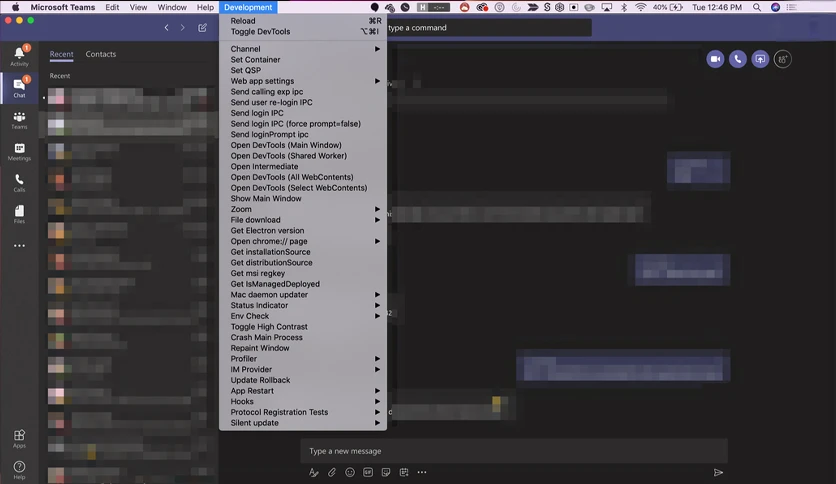Viewport: 836px width, 484px height.
Task: Start an audio call
Action: tap(738, 59)
